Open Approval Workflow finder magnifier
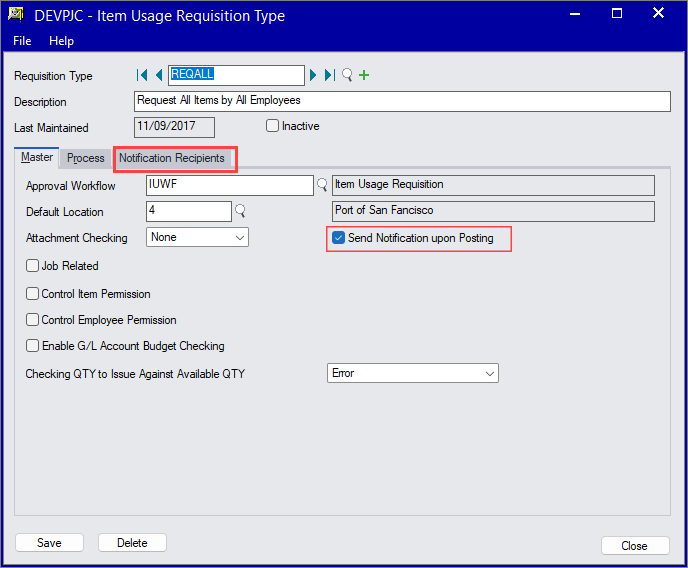The height and width of the screenshot is (568, 688). point(322,185)
